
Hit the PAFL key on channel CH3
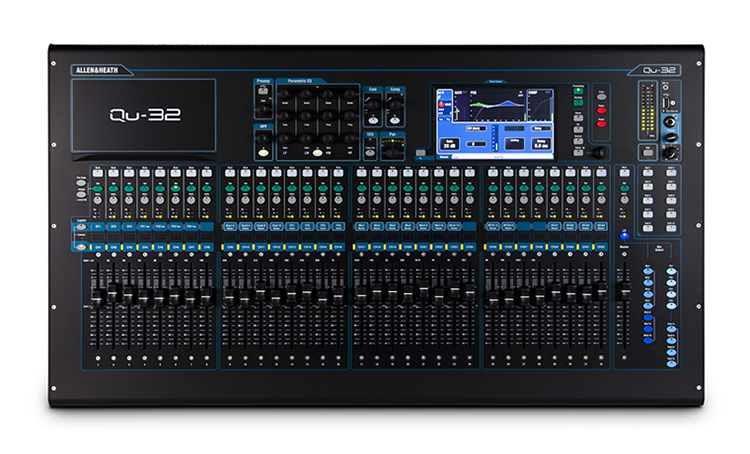click(x=129, y=200)
